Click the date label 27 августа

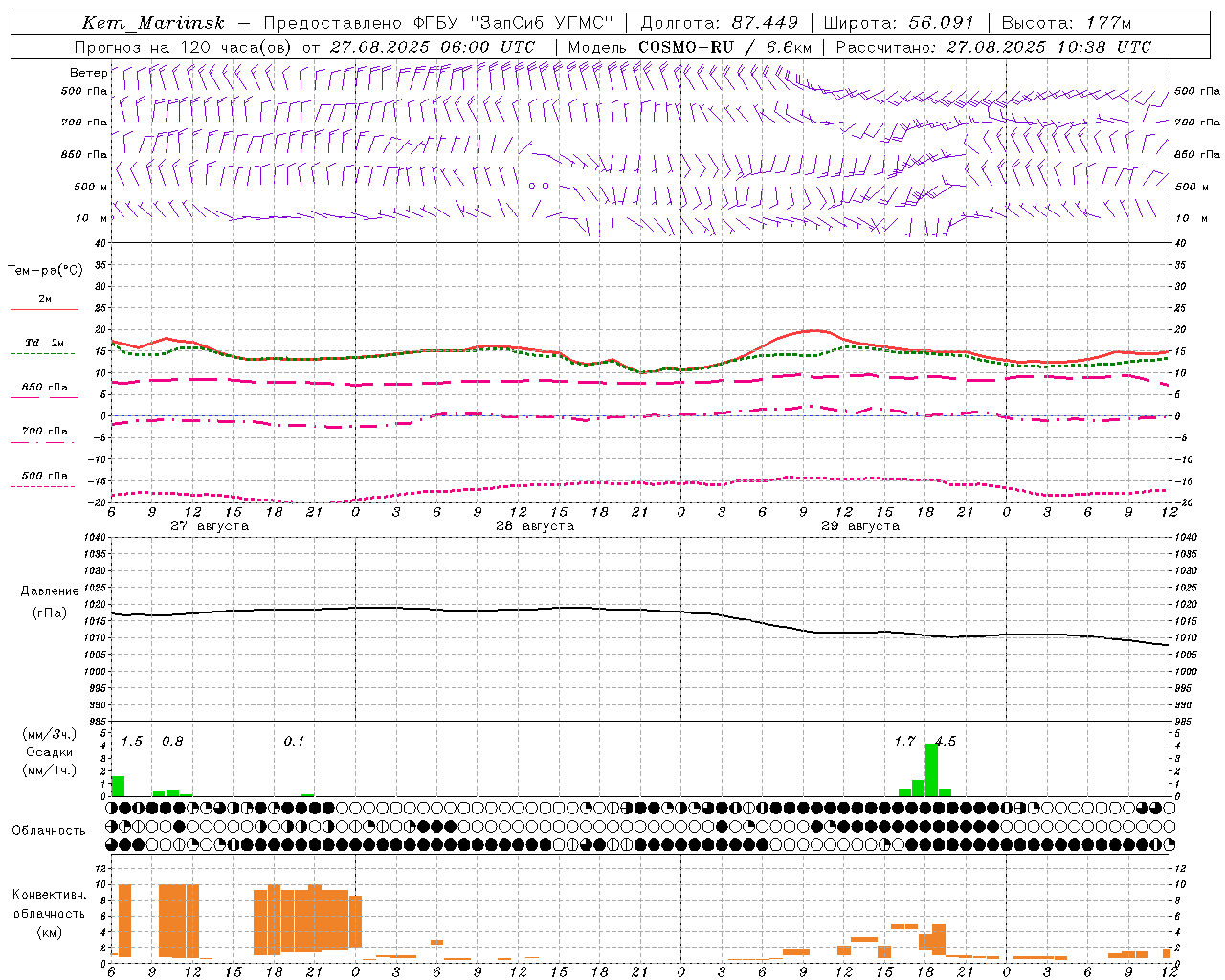(210, 526)
